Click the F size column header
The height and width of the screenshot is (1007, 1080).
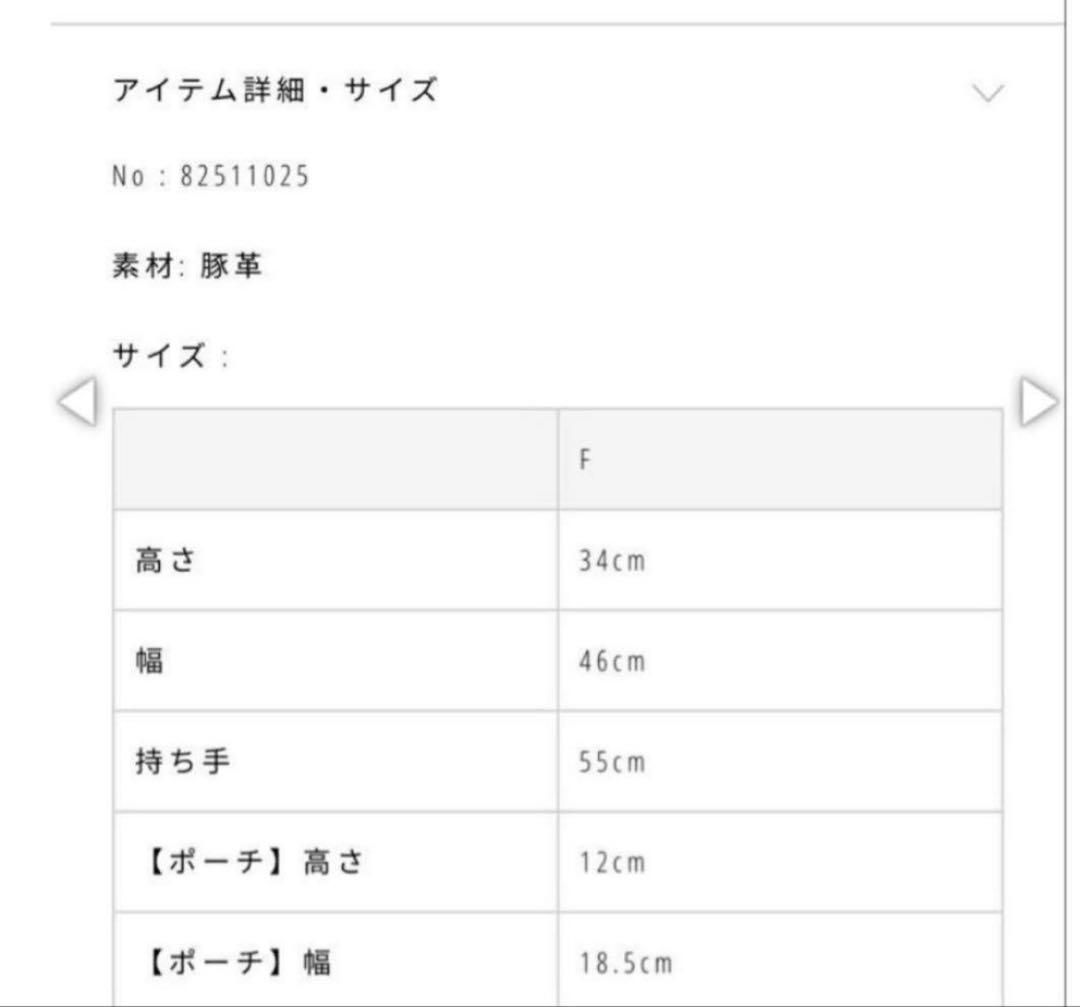tap(585, 461)
